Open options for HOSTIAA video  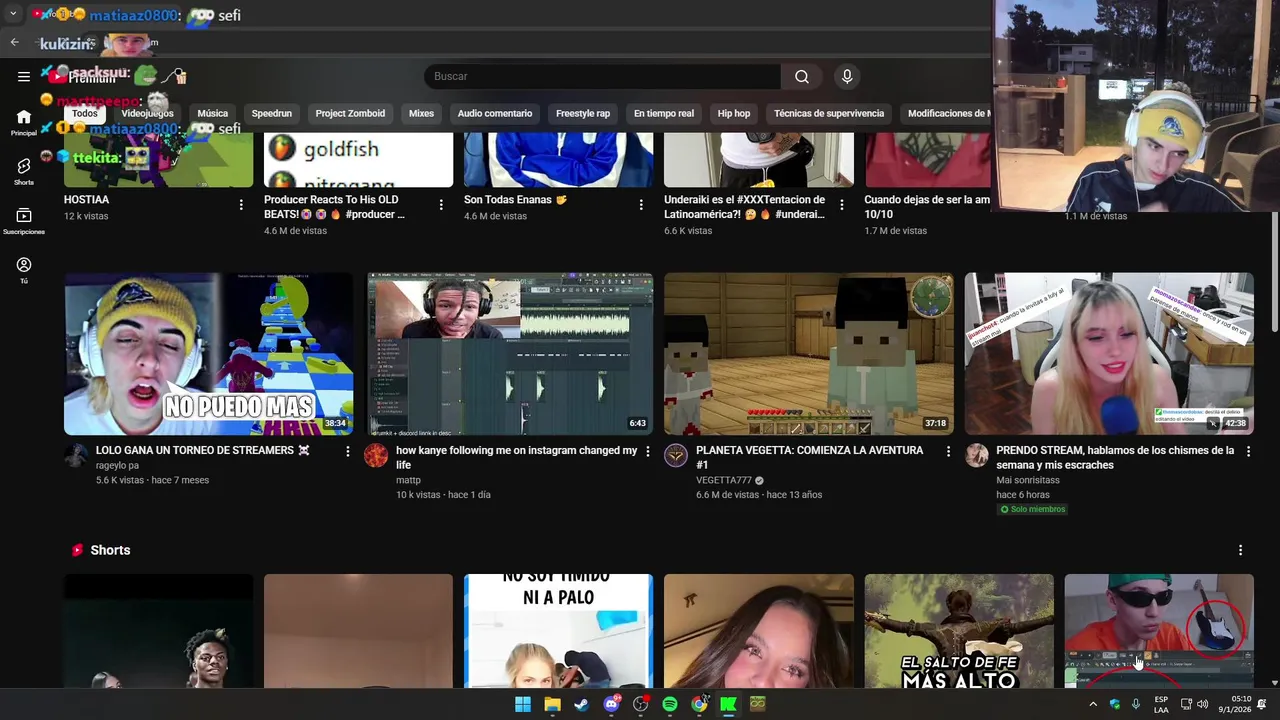[x=241, y=205]
